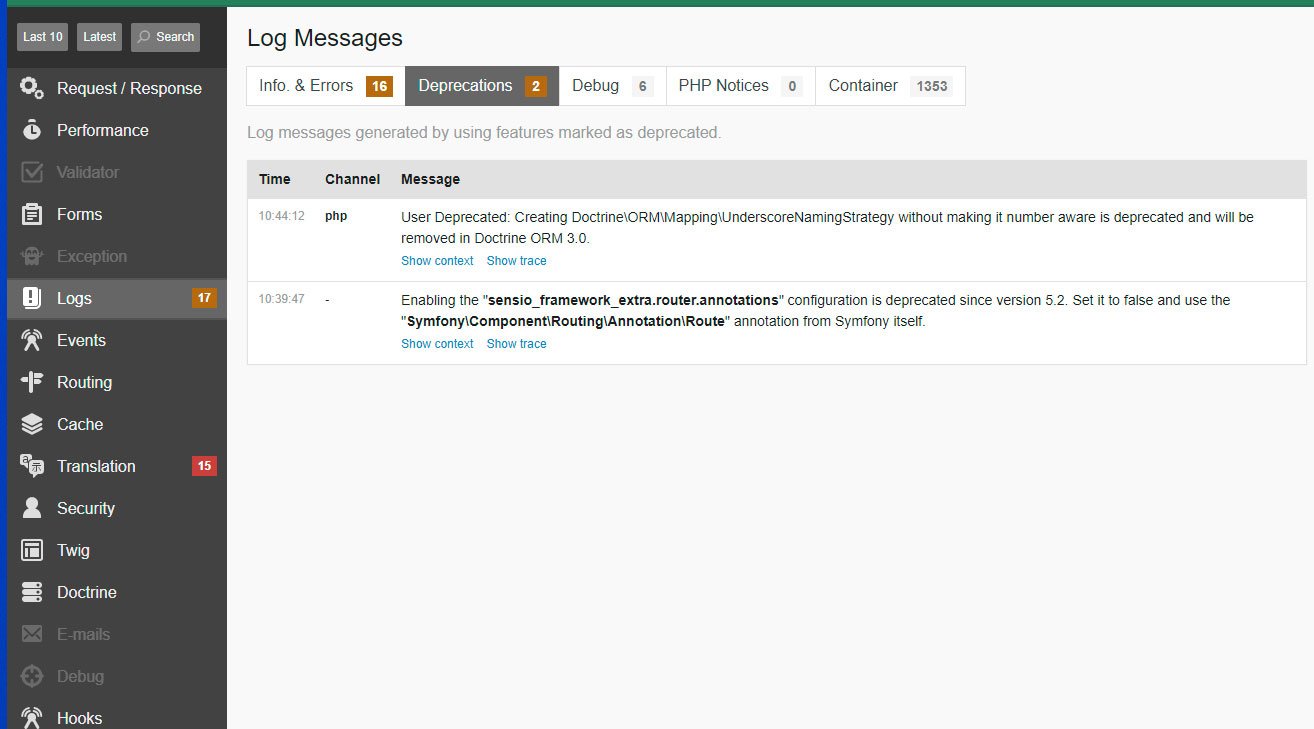Open the Cache layers icon
Screen dimensions: 1314x729
(x=32, y=424)
